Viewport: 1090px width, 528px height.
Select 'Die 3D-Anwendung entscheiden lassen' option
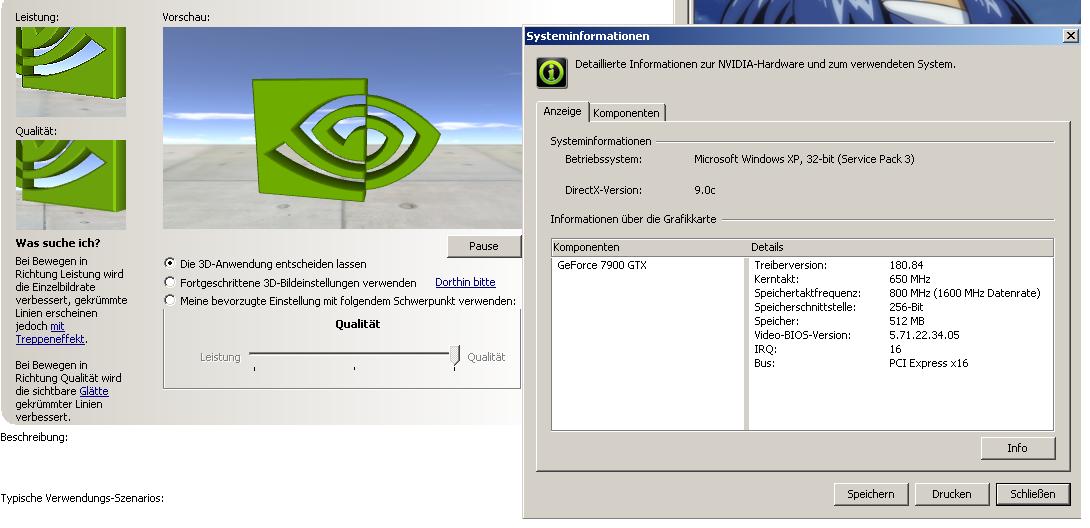coord(170,263)
